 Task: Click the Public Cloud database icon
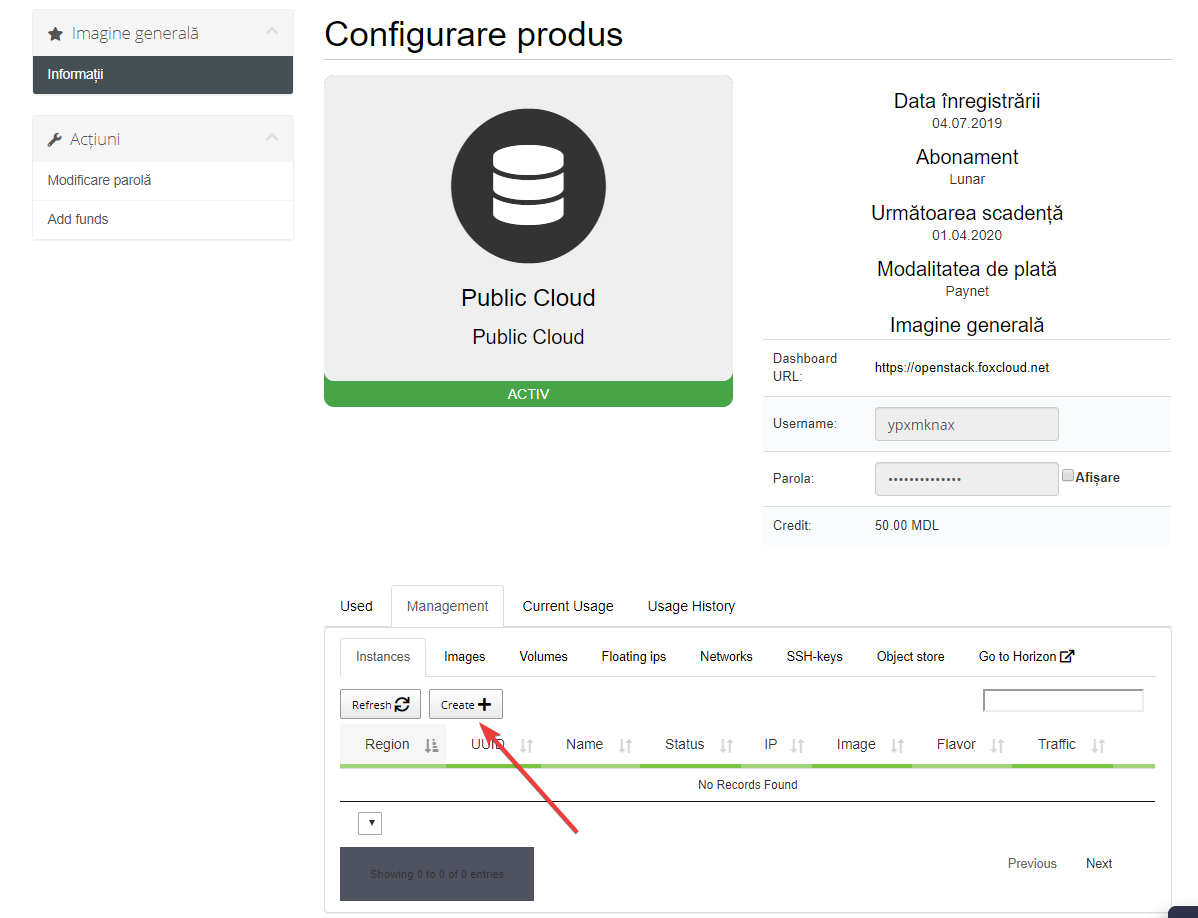(528, 187)
